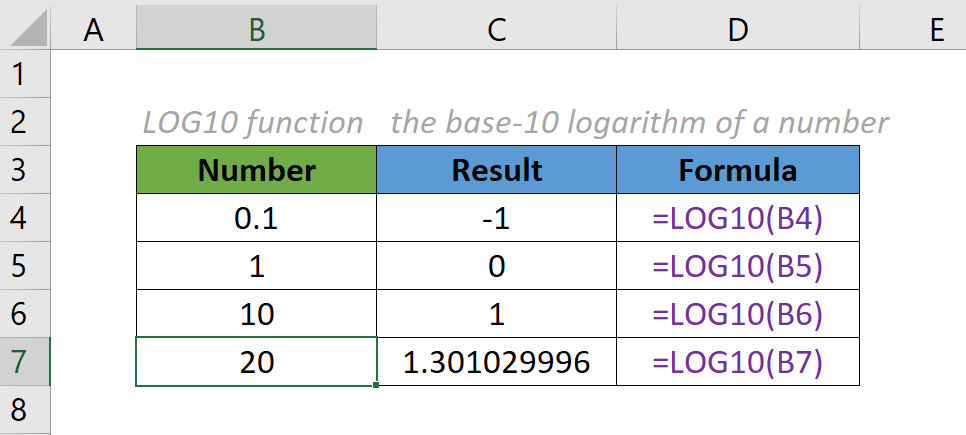Click the Formula header cell
This screenshot has height=435, width=966.
click(737, 170)
